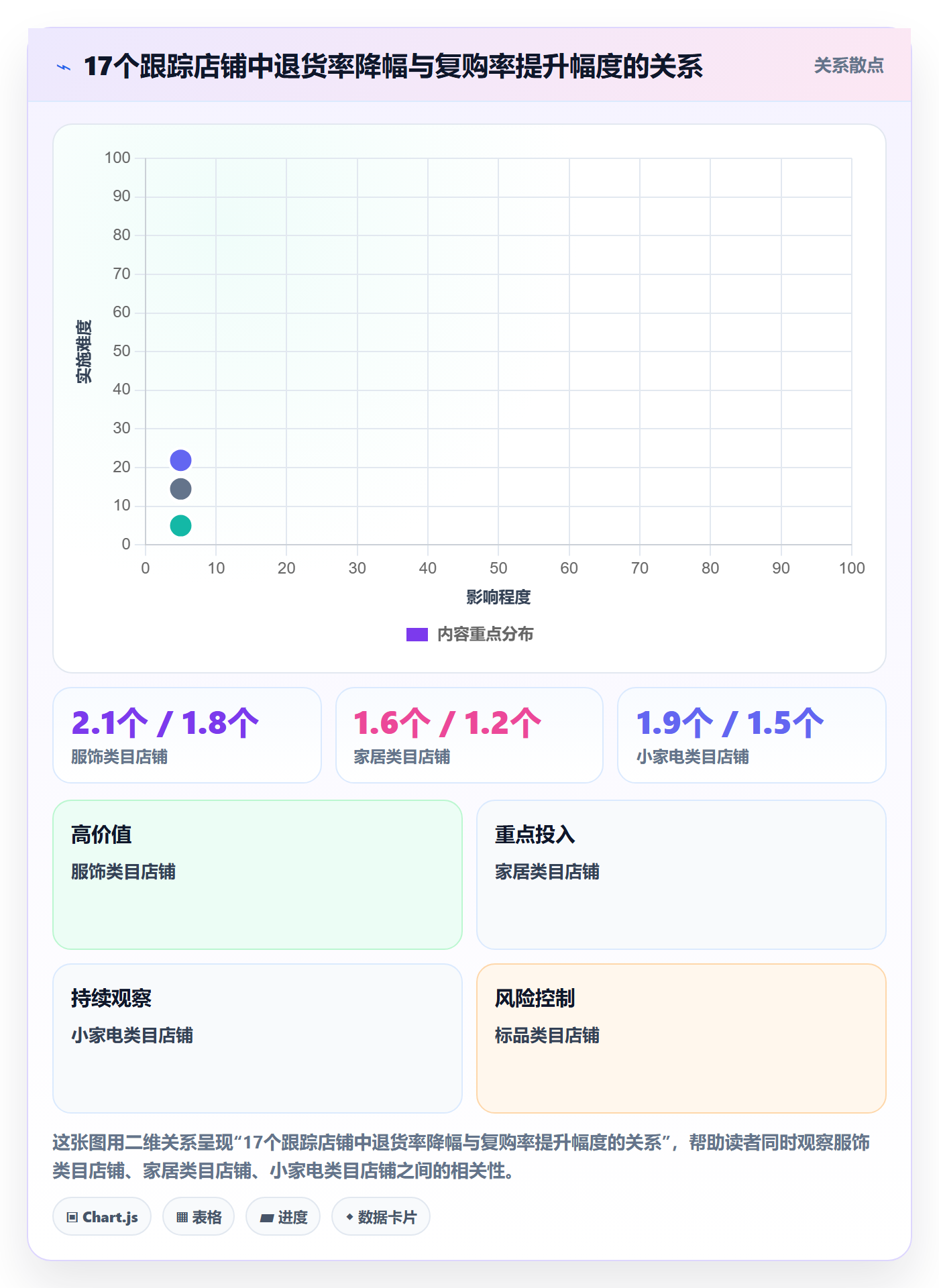Screen dimensions: 939x1288
Task: Click the 数据卡片 tag chip
Action: (381, 1217)
